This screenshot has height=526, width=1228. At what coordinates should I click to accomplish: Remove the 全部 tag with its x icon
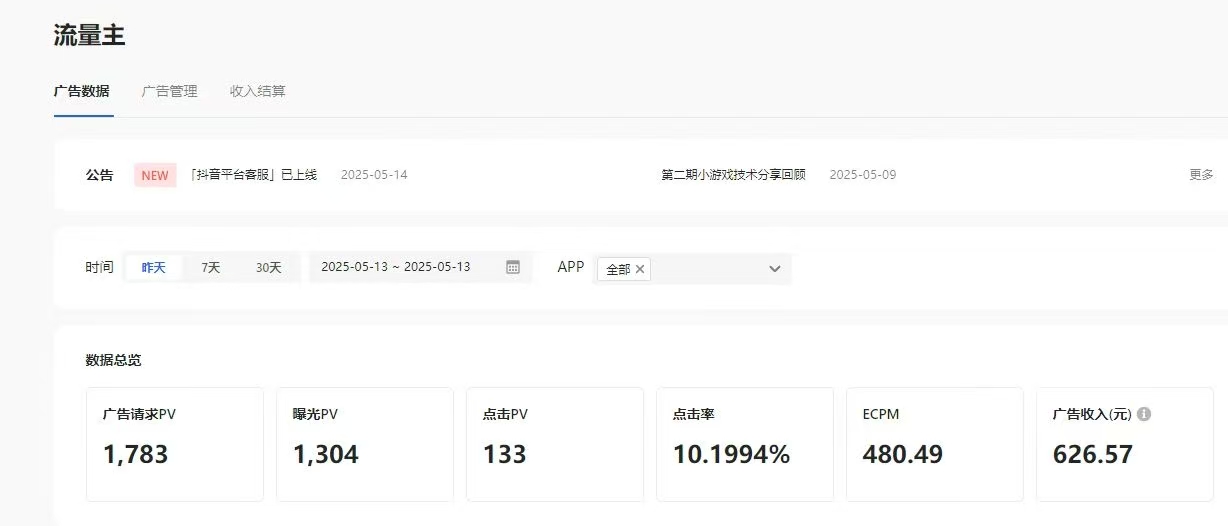coord(640,269)
